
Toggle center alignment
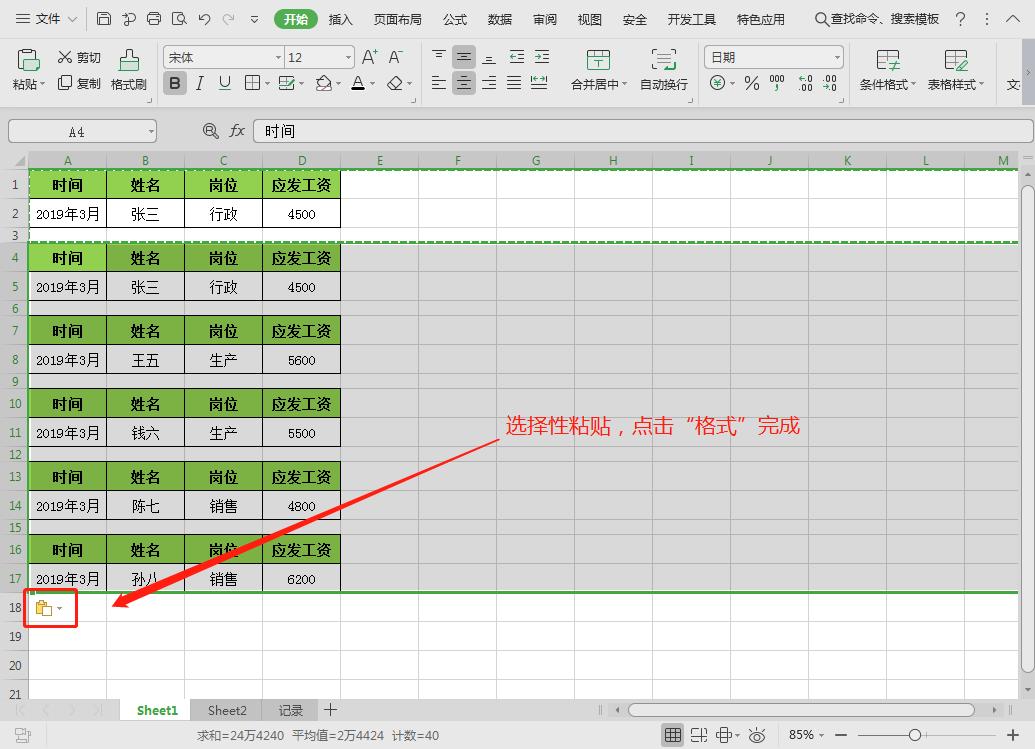tap(463, 83)
